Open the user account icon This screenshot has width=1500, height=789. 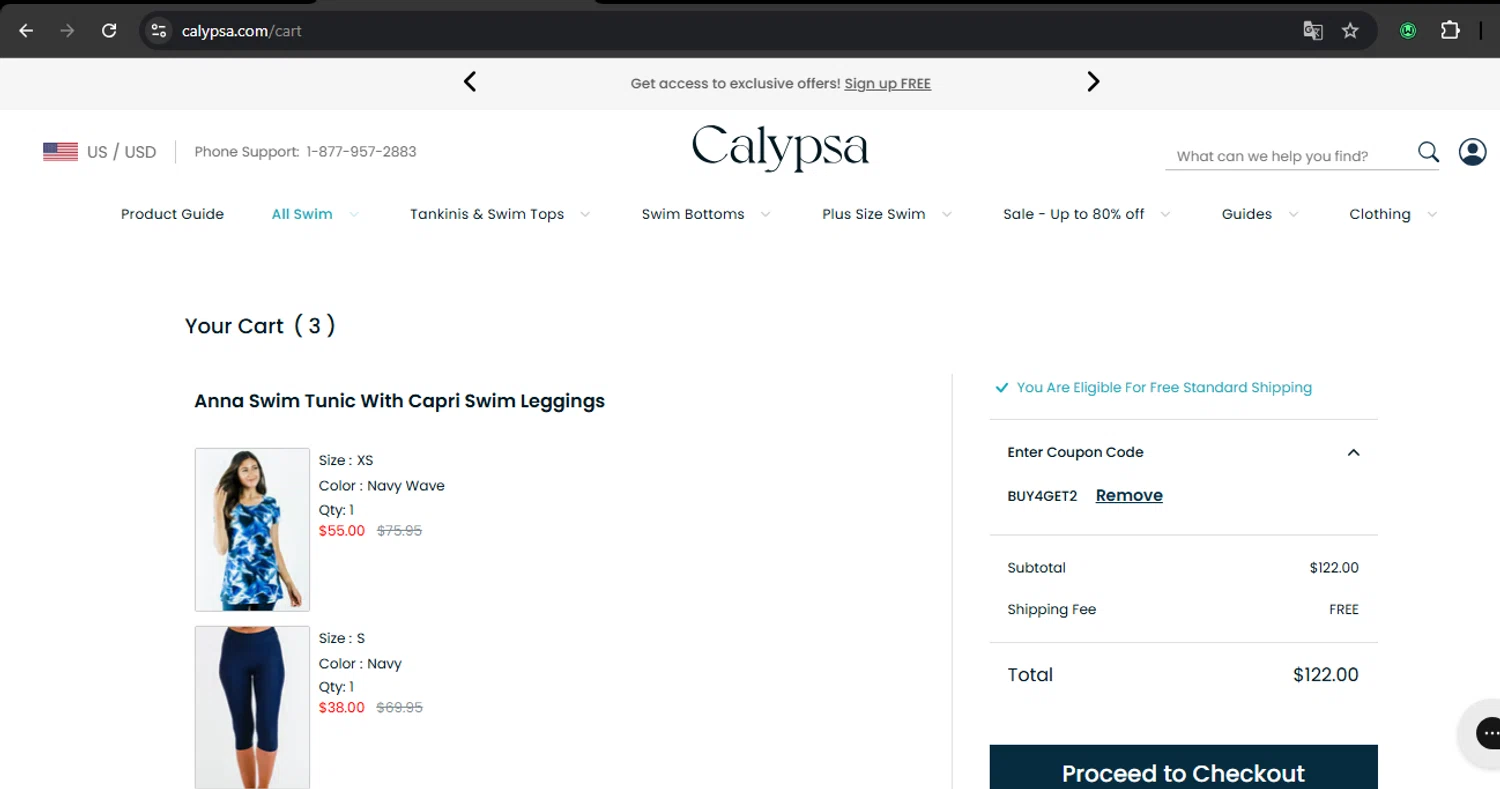click(1472, 152)
